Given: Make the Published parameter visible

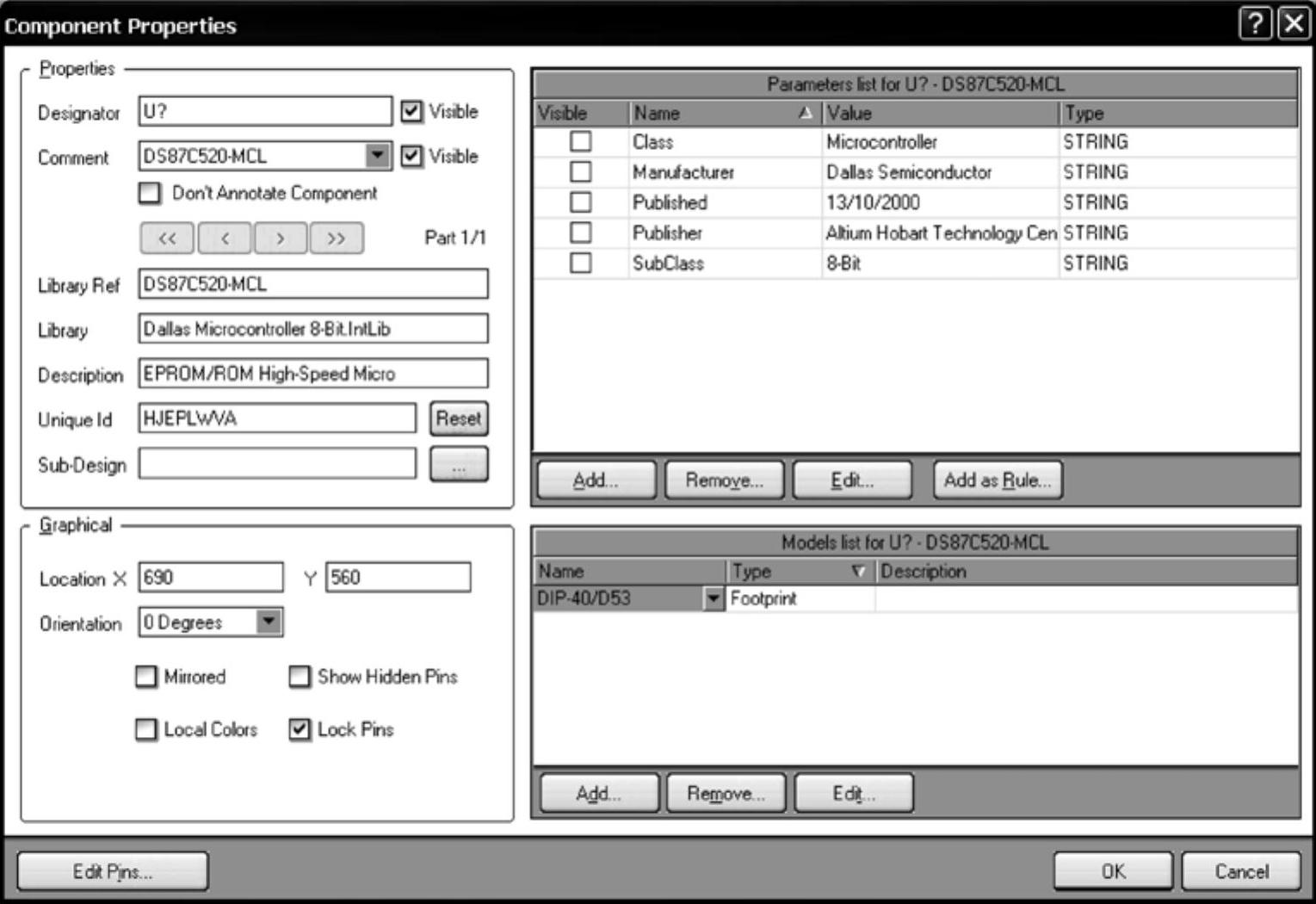Looking at the screenshot, I should click(x=581, y=202).
